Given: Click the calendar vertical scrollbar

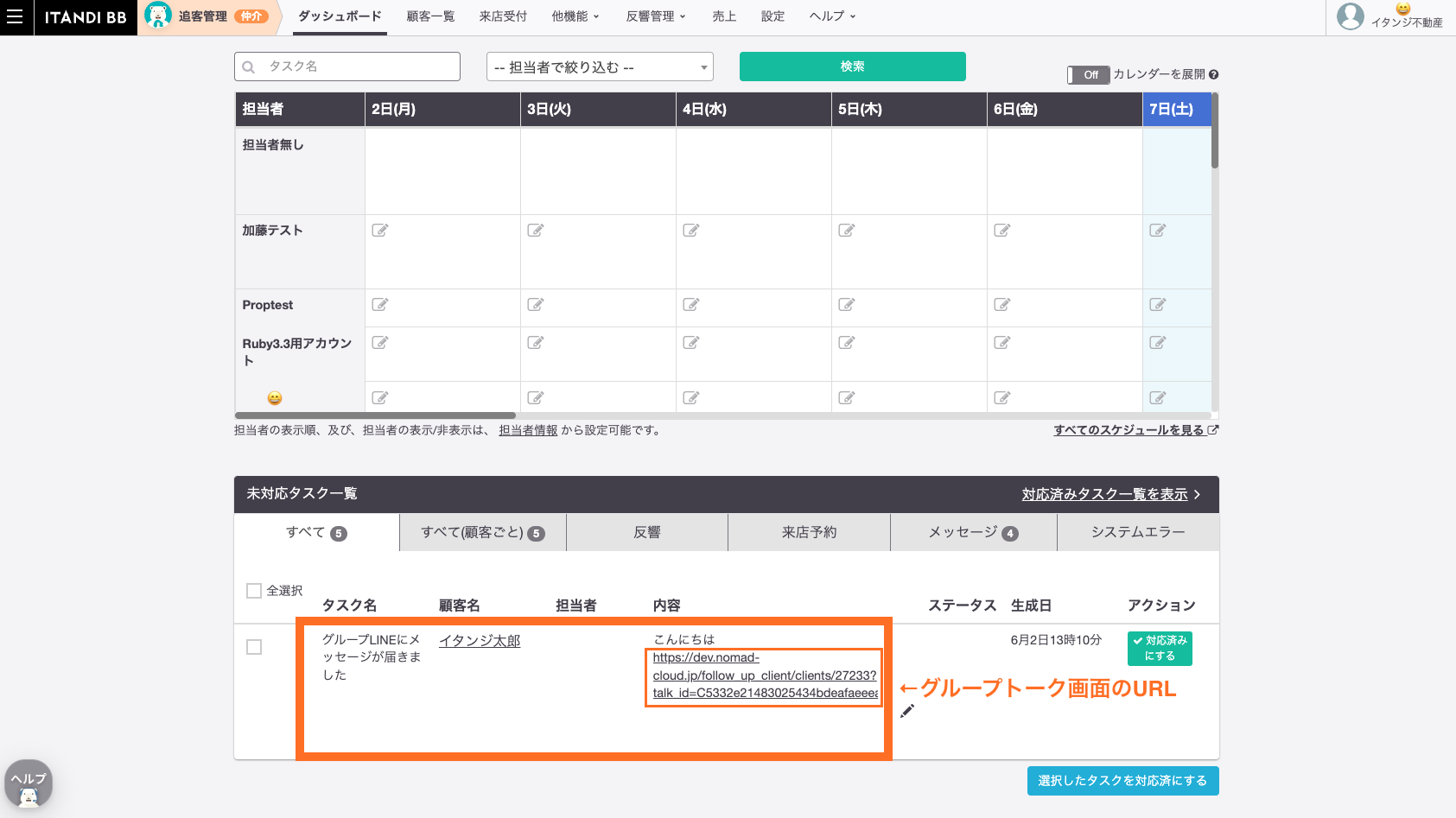Looking at the screenshot, I should (1215, 130).
